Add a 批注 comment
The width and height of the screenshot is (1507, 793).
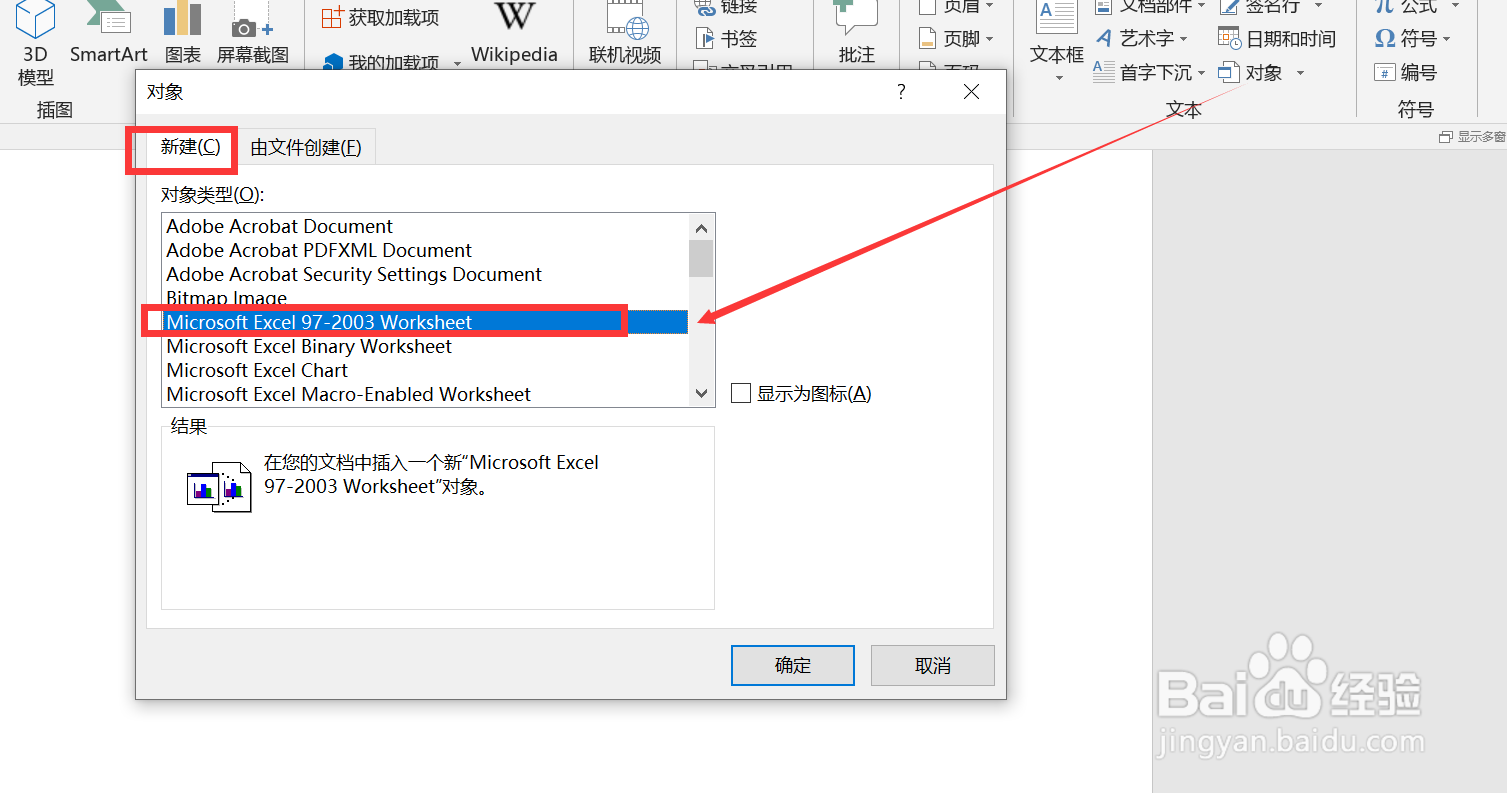[857, 35]
